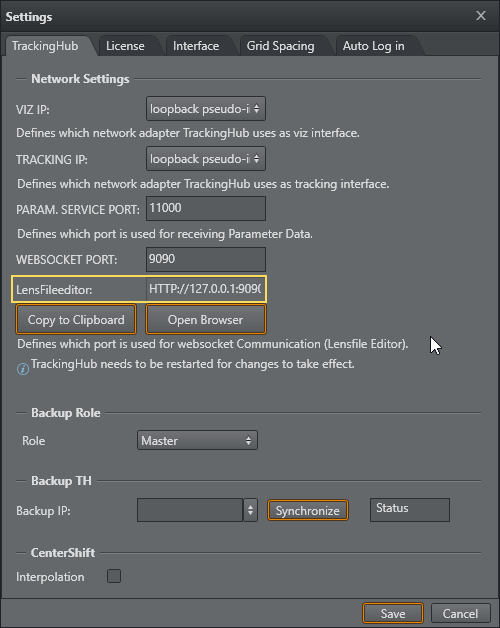
Task: Click the info icon beside restart notice
Action: (23, 369)
